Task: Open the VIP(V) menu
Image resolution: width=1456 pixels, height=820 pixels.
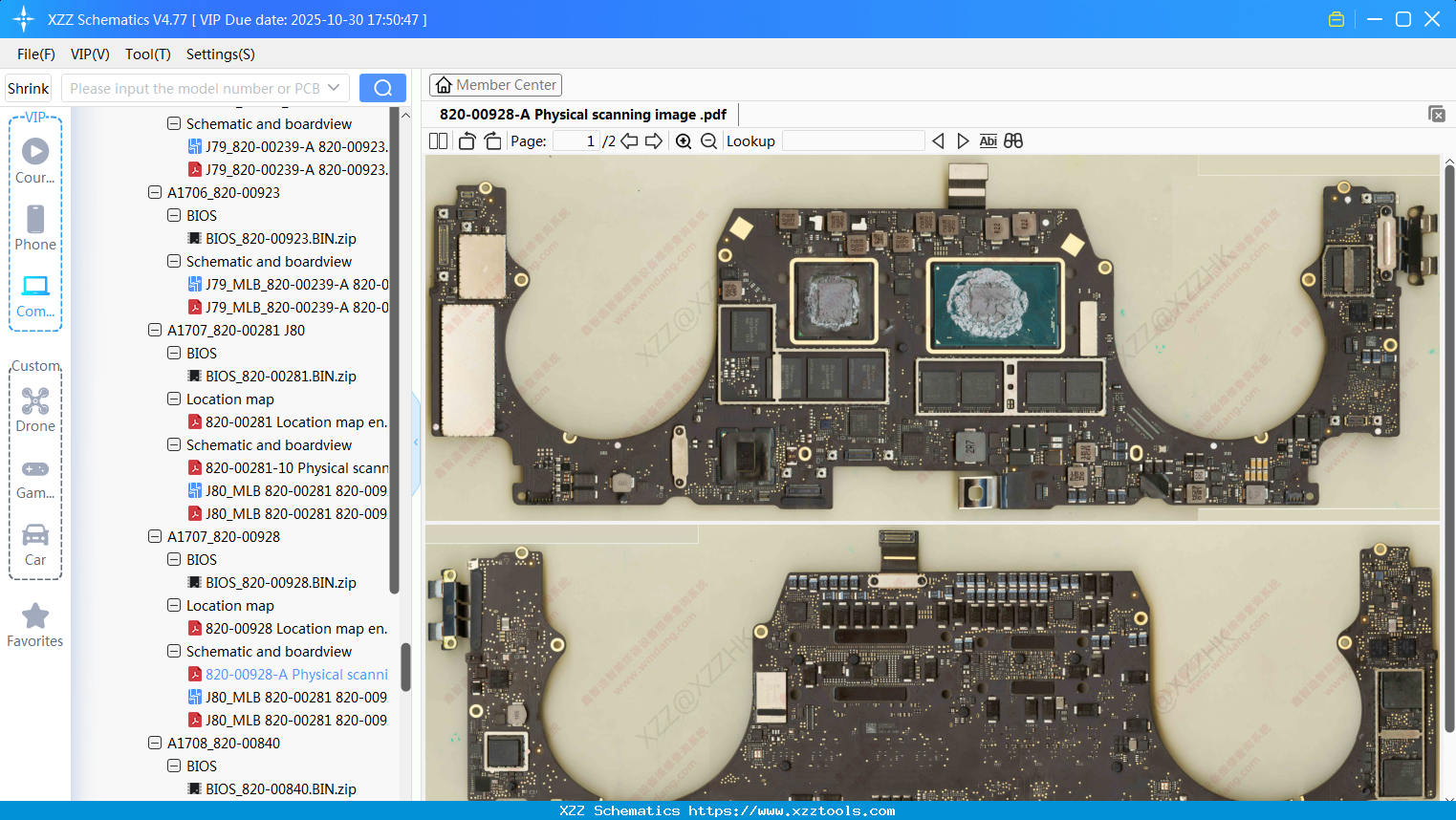Action: coord(90,54)
